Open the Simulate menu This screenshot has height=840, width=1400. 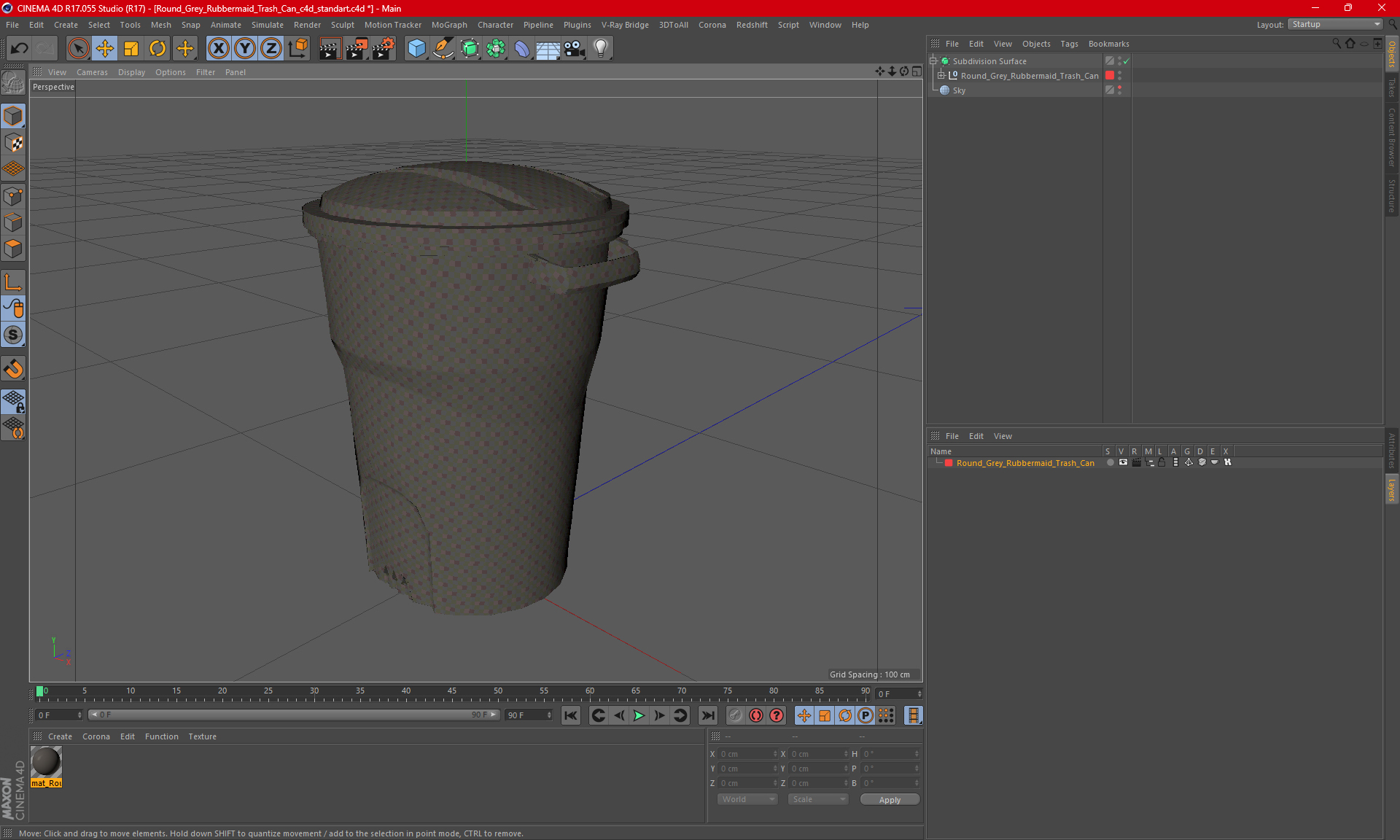click(x=268, y=25)
